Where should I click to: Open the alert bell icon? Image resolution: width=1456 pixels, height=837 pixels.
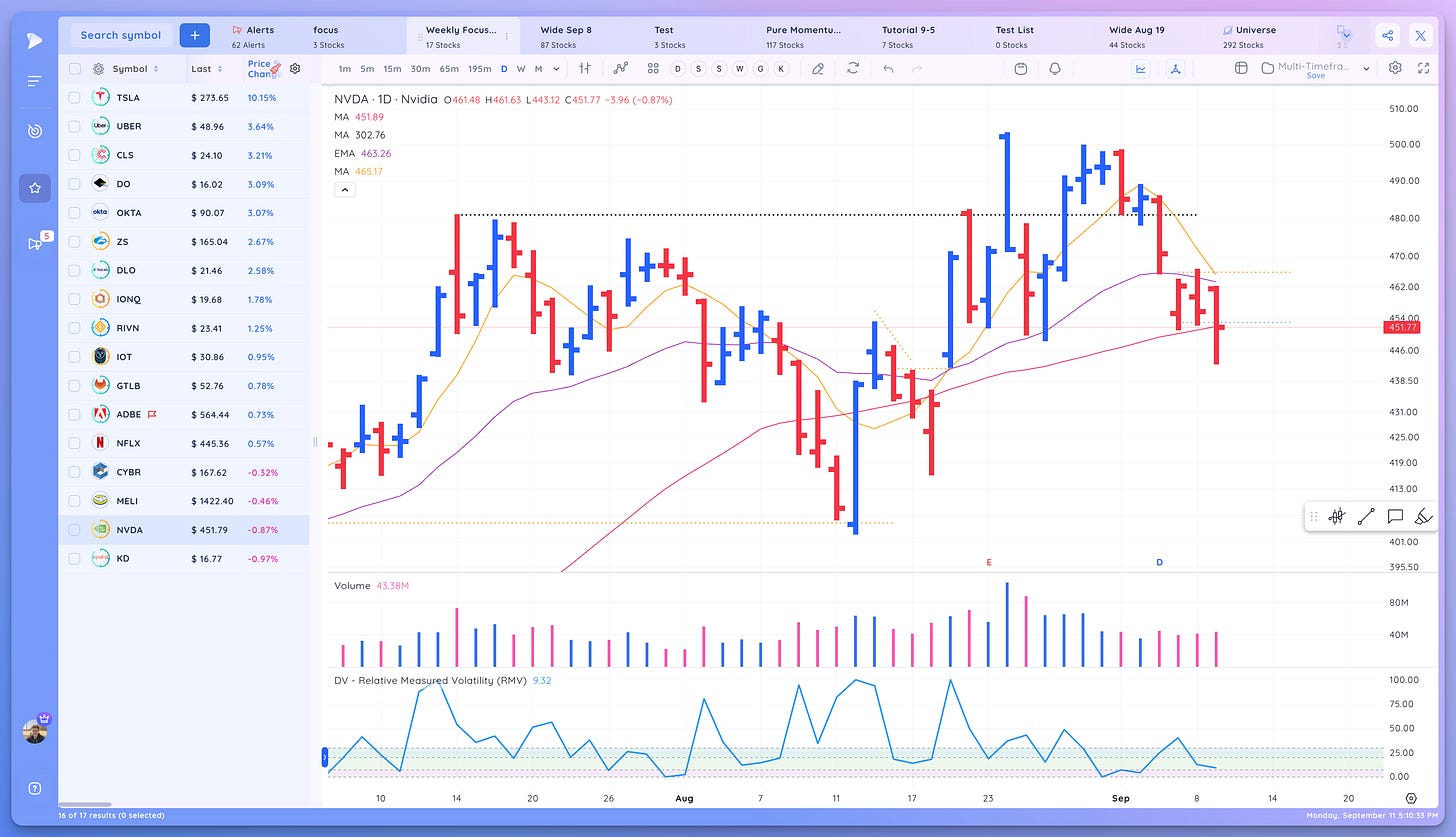(x=1055, y=69)
